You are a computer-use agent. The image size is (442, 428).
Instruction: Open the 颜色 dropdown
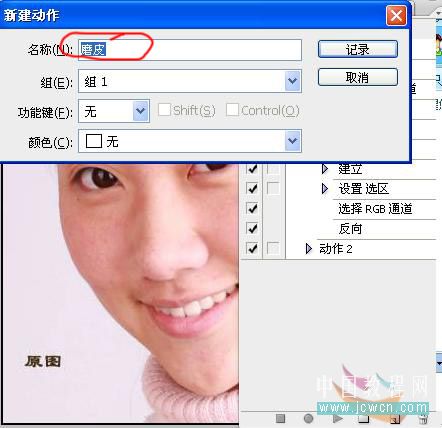[x=190, y=141]
